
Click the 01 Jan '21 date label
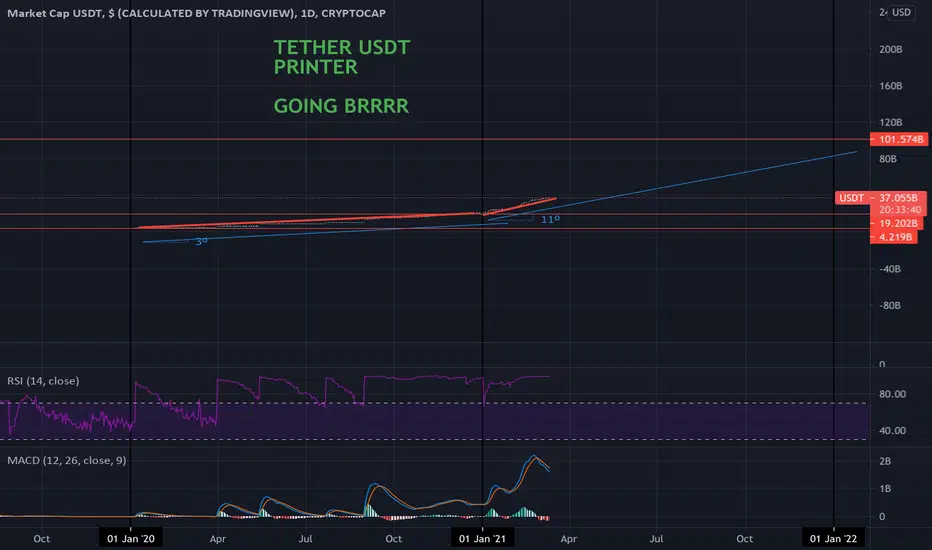482,539
